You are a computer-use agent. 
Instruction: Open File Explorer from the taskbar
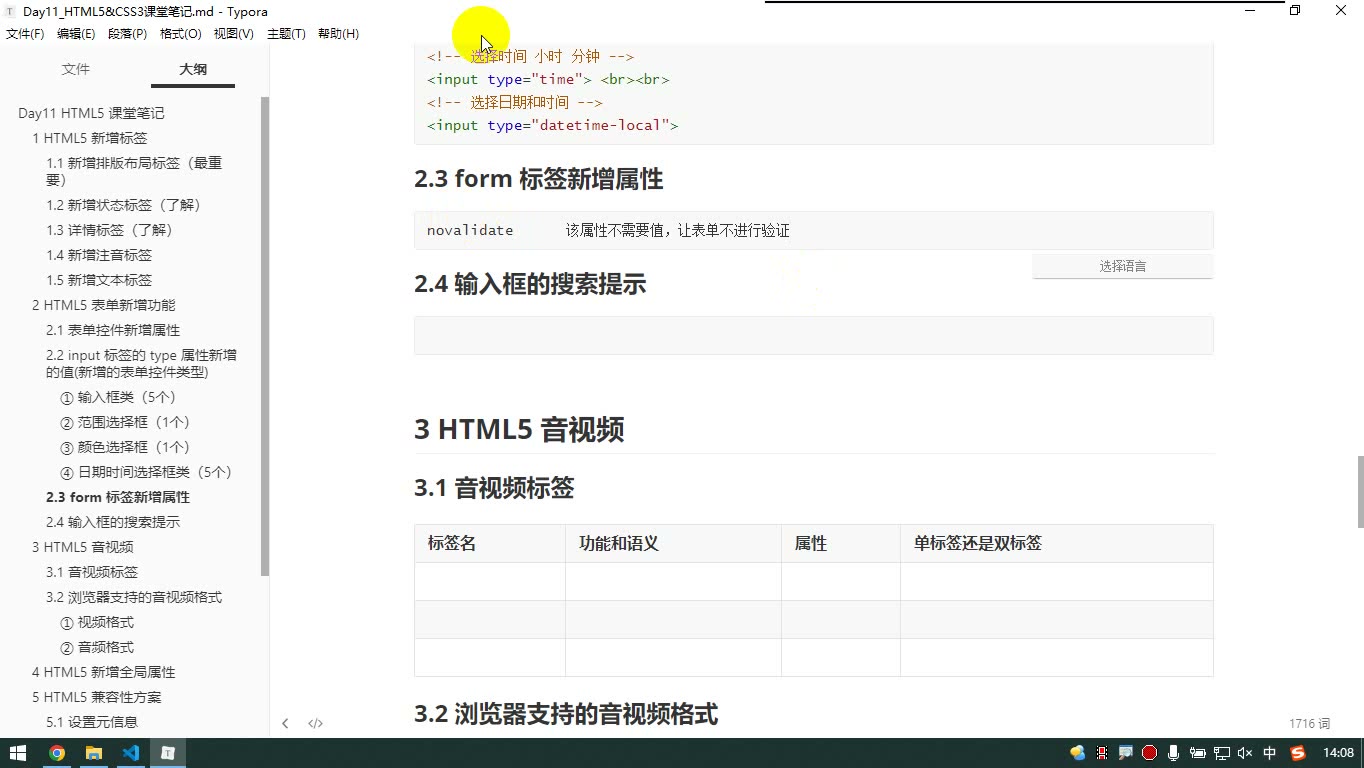(x=93, y=753)
